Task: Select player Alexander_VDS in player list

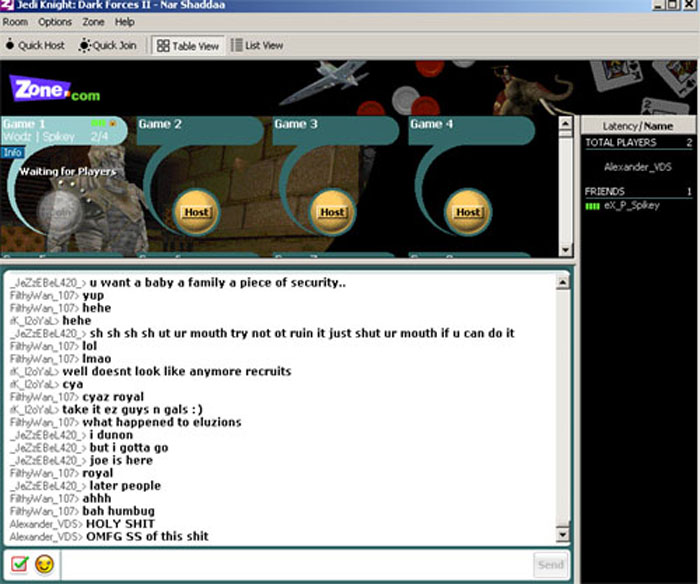Action: pyautogui.click(x=638, y=167)
